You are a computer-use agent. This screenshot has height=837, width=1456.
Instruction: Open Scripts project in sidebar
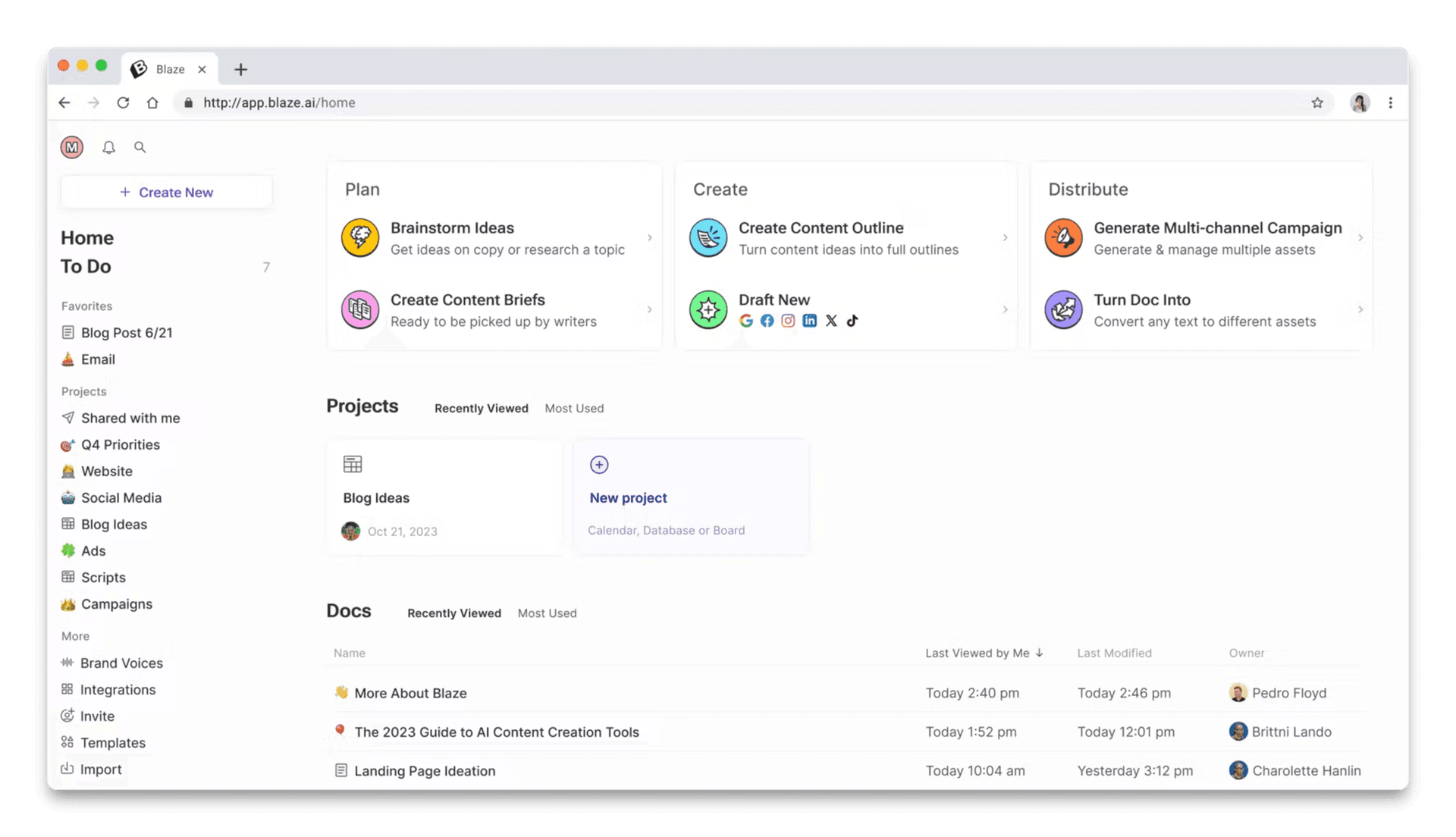point(94,577)
